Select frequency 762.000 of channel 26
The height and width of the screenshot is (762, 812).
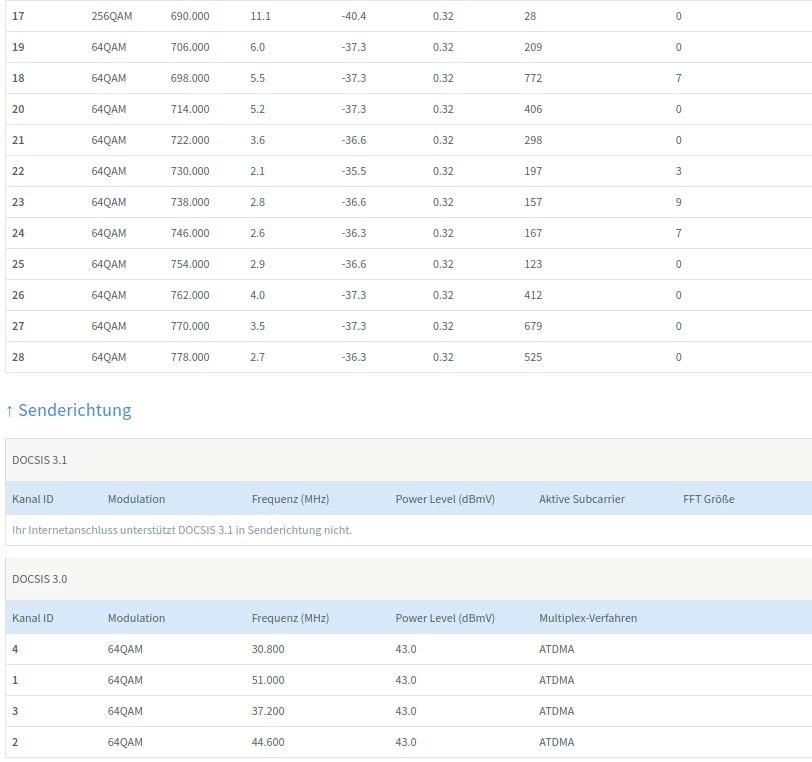(190, 296)
